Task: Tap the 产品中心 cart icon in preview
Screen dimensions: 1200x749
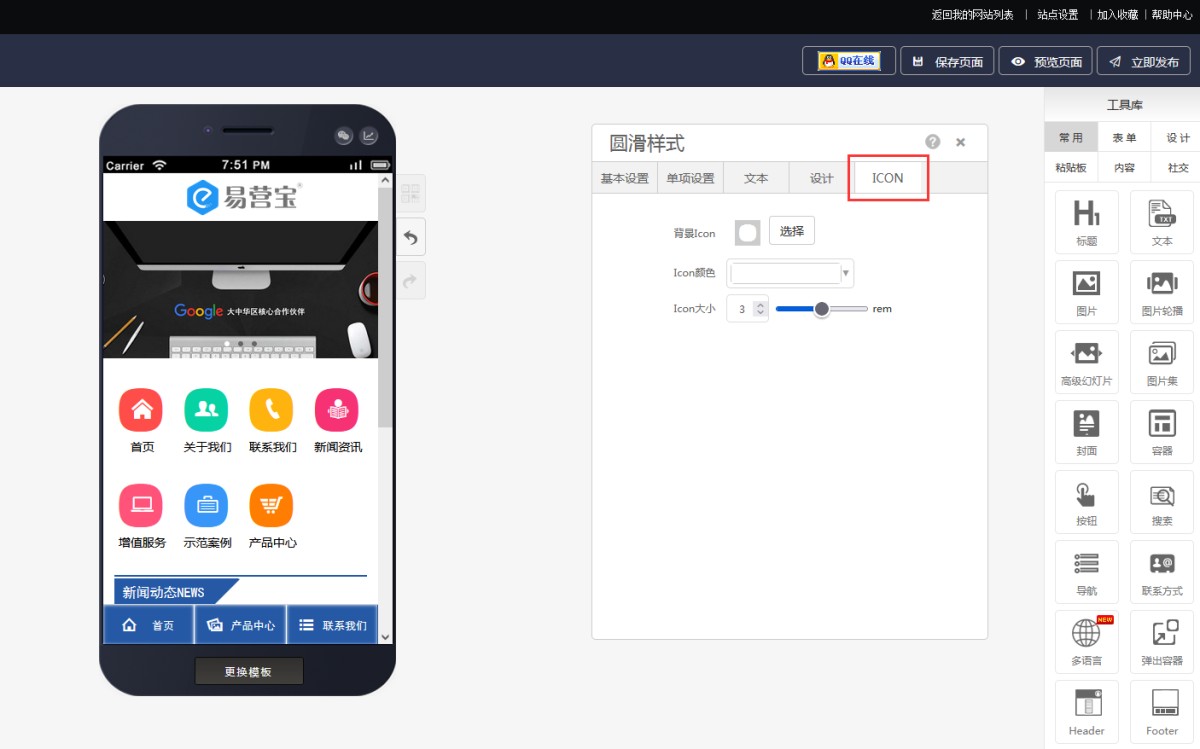Action: (271, 505)
